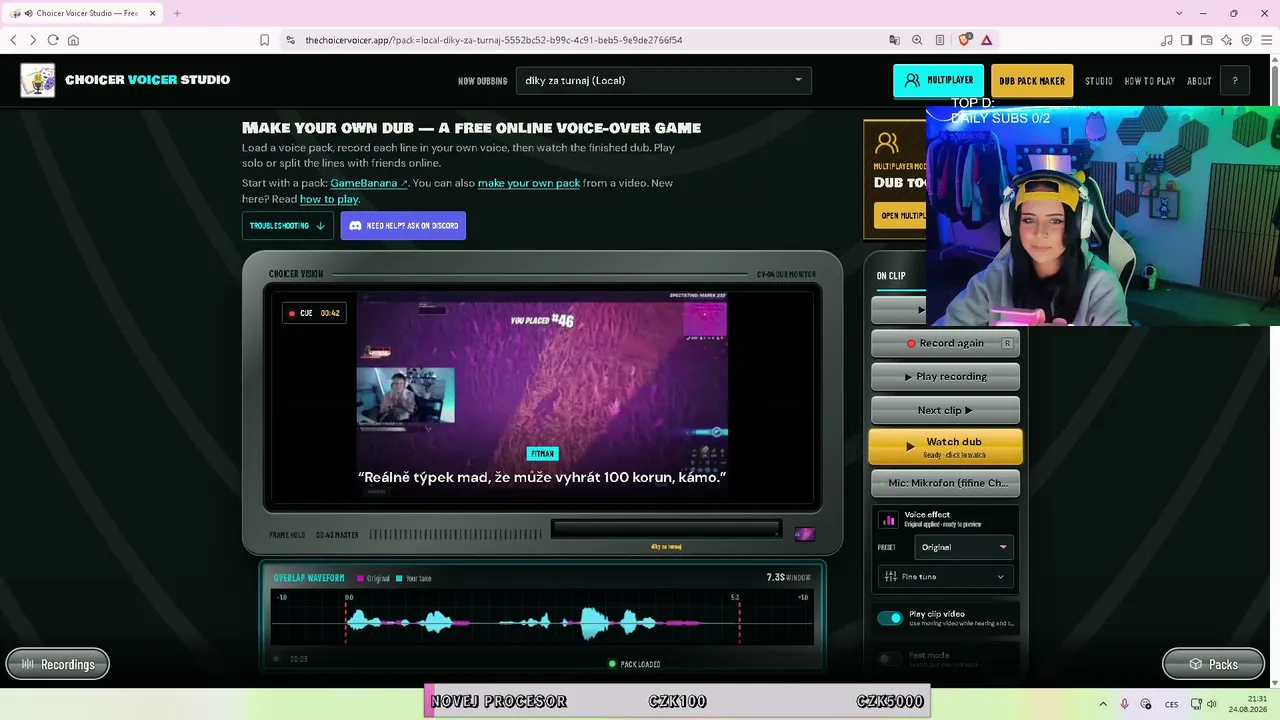Open the Leo AI sparkle icon
The width and height of the screenshot is (1280, 720).
click(x=1227, y=40)
